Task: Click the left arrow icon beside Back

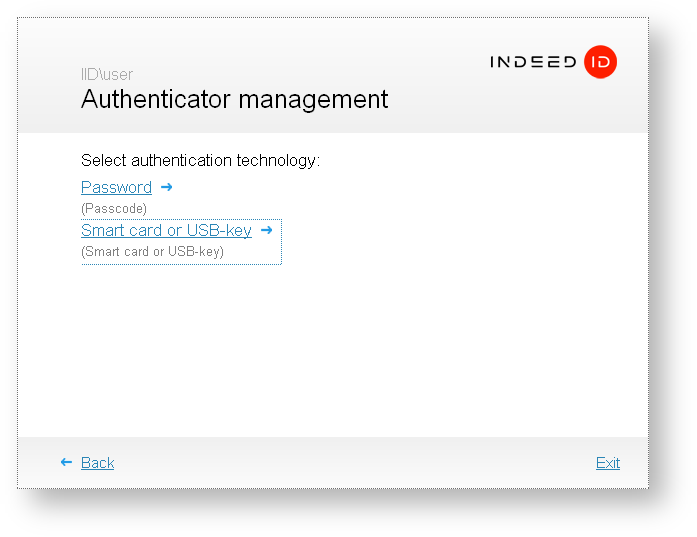Action: coord(66,462)
